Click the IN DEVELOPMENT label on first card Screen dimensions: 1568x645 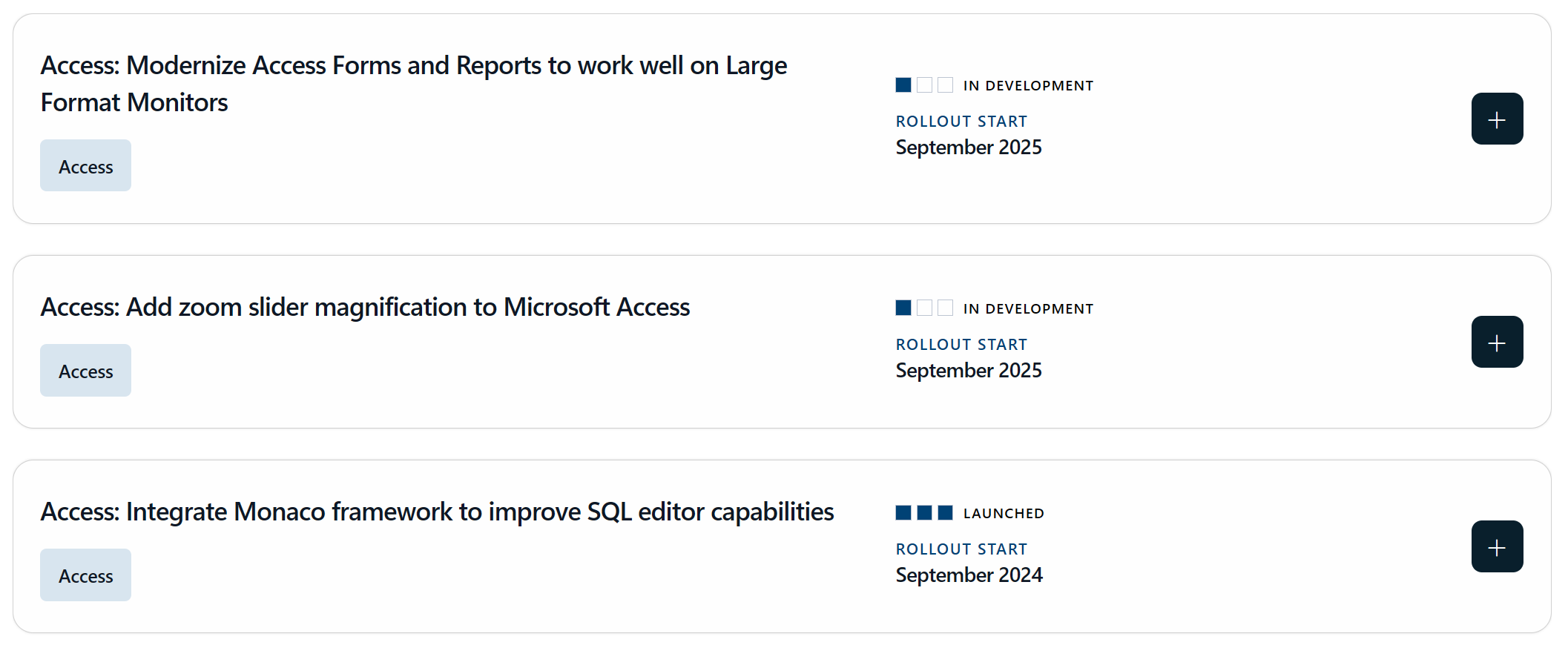point(1028,85)
